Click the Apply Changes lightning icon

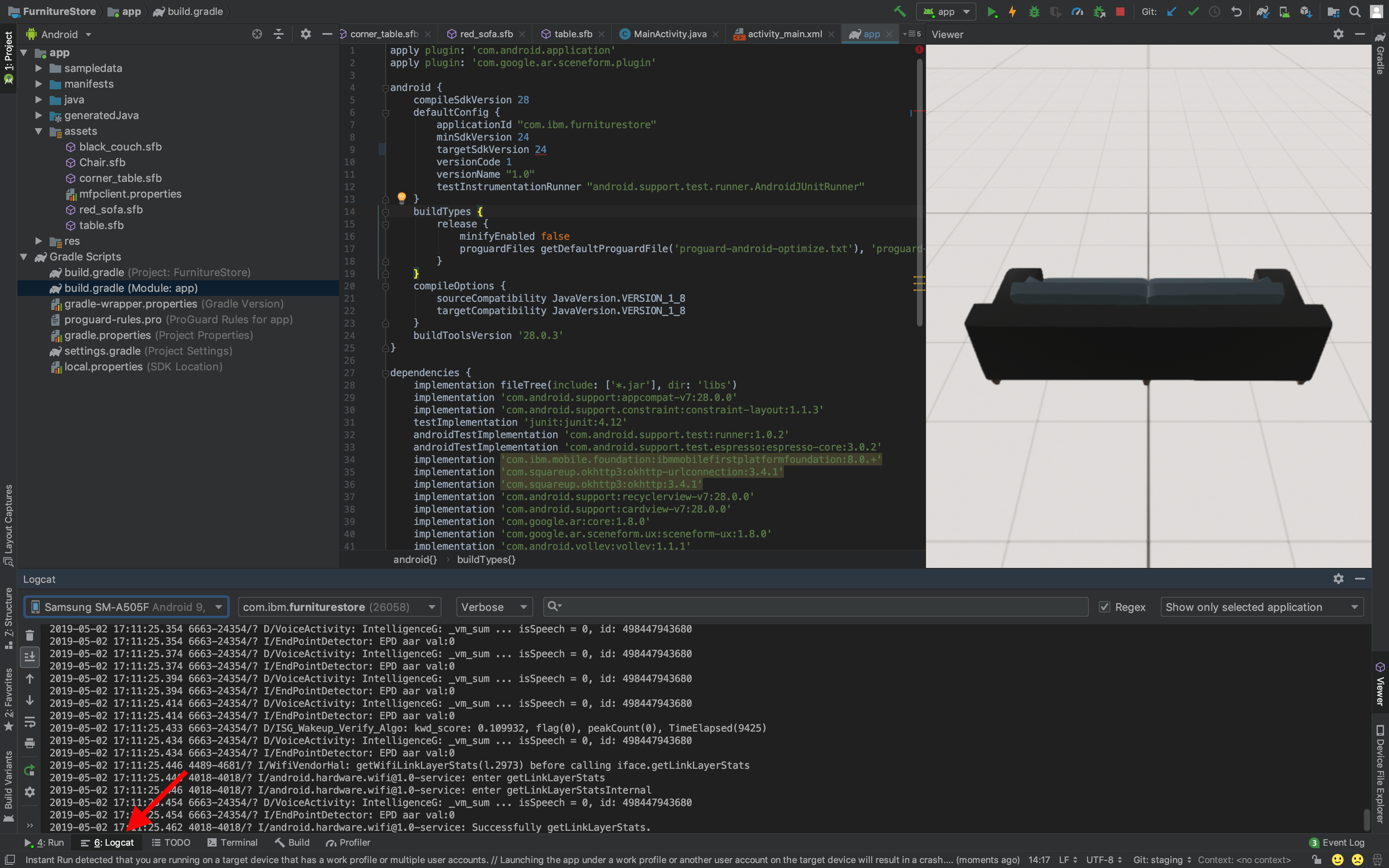[x=1012, y=12]
